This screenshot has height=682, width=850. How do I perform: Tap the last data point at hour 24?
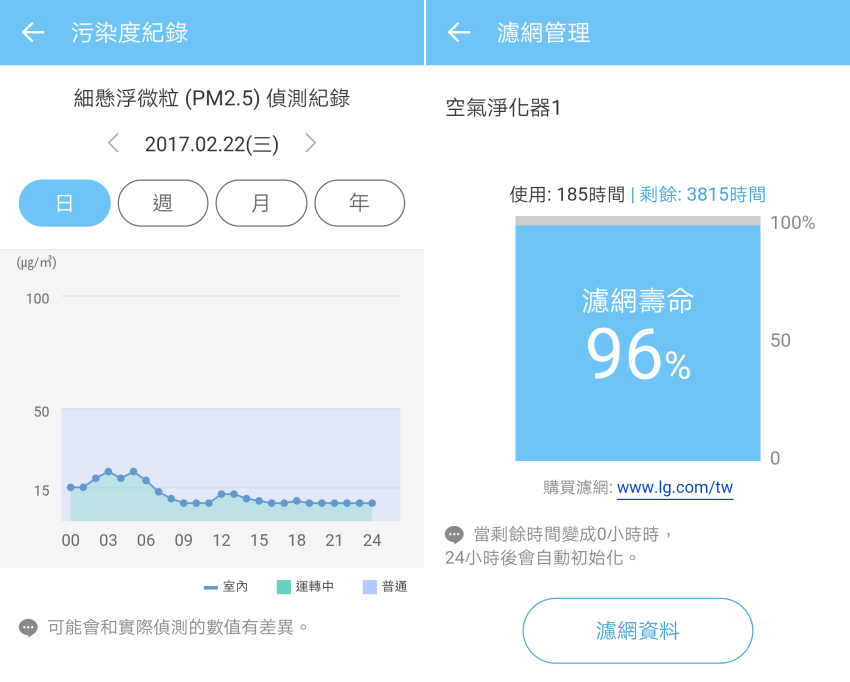tap(372, 503)
